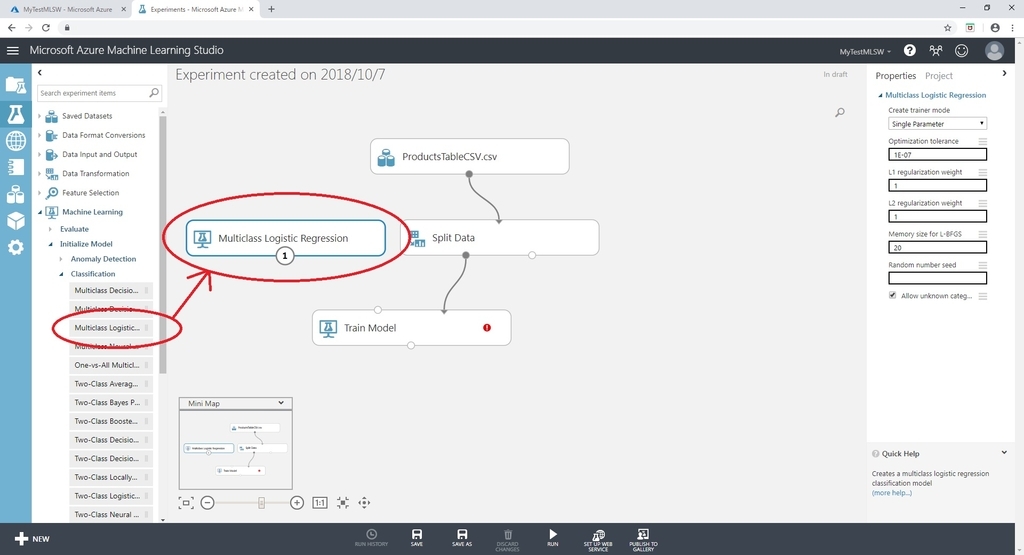
Task: Click Set Up Web Service
Action: click(598, 539)
